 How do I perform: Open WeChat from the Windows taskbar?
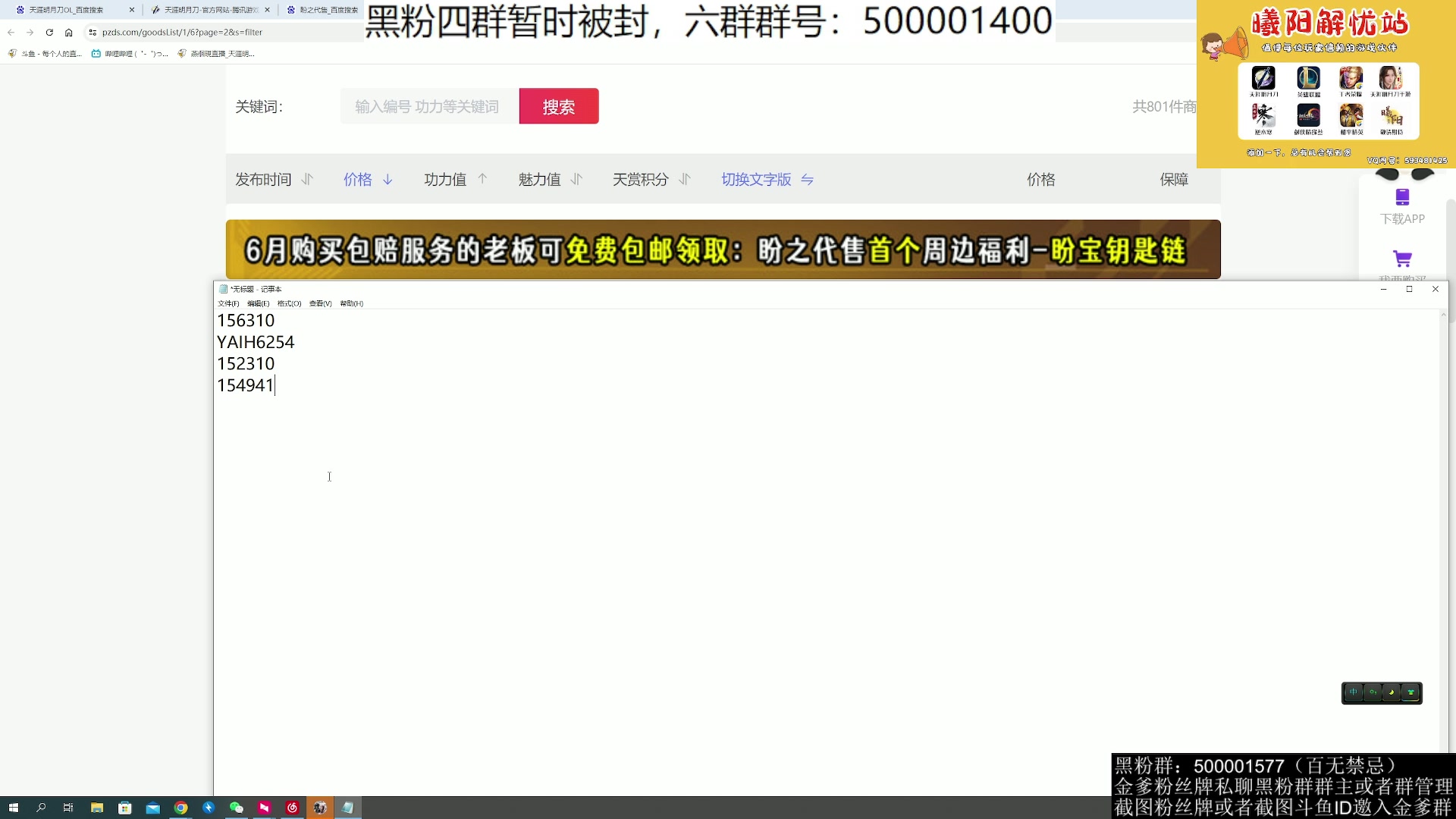coord(236,808)
